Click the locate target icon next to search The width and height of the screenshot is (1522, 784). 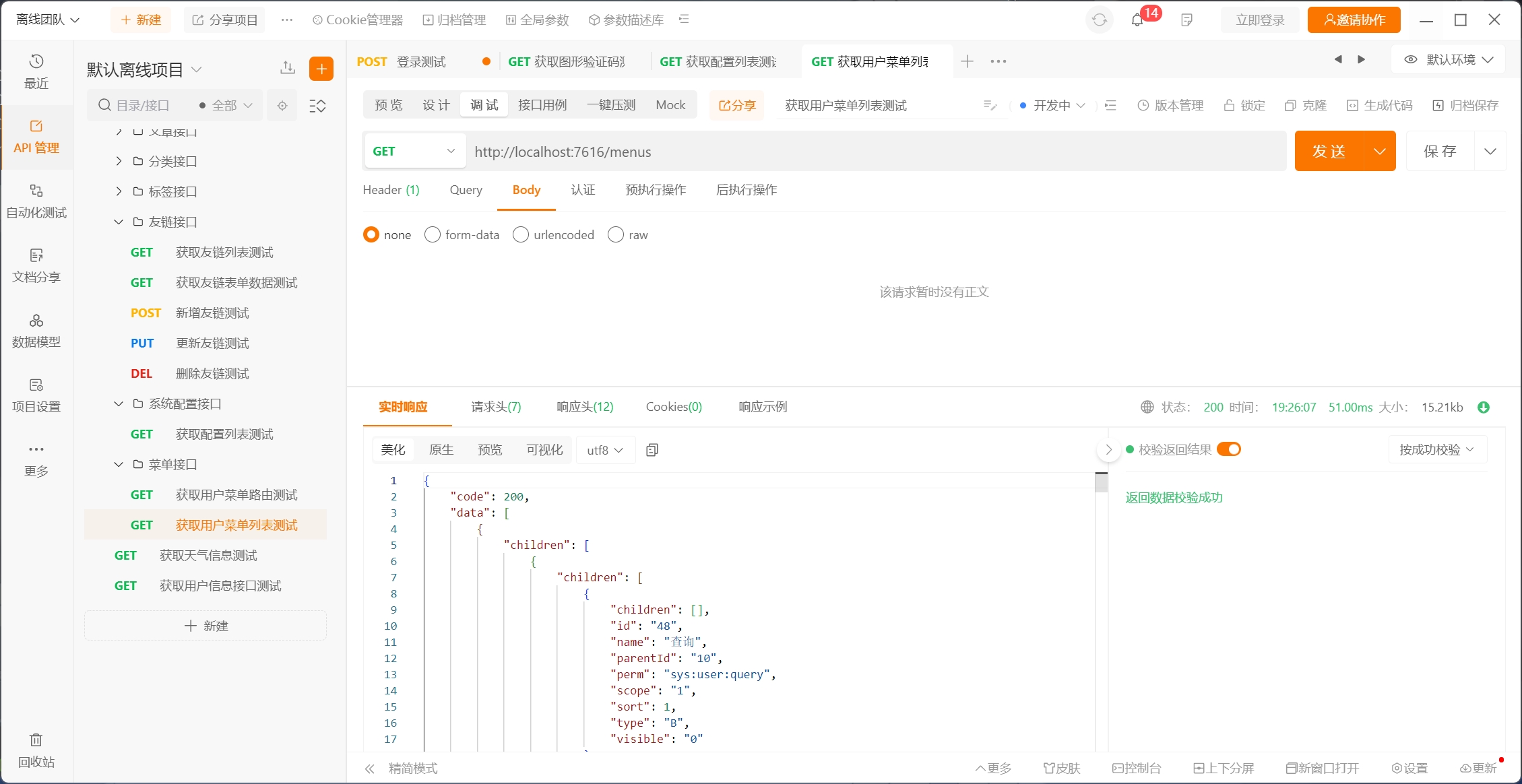click(282, 106)
